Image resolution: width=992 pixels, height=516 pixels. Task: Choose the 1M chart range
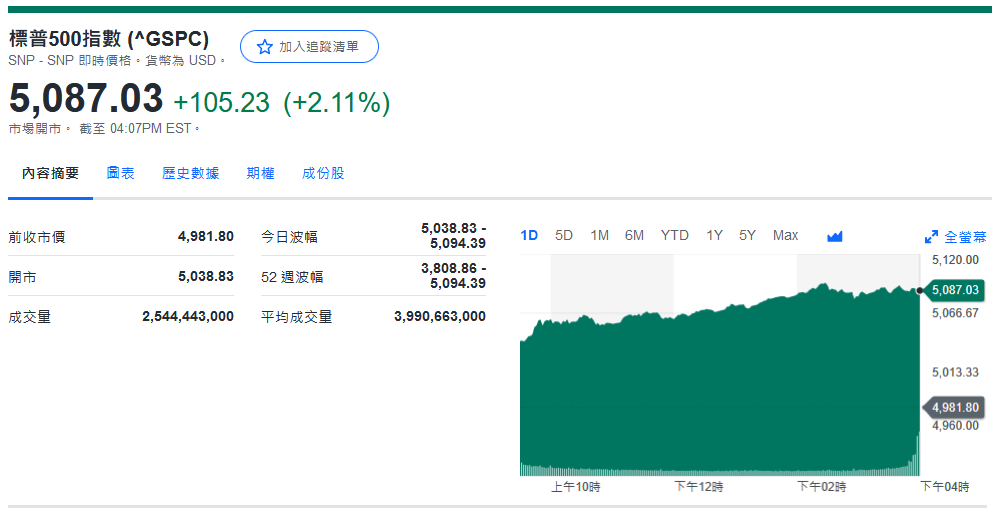[599, 235]
